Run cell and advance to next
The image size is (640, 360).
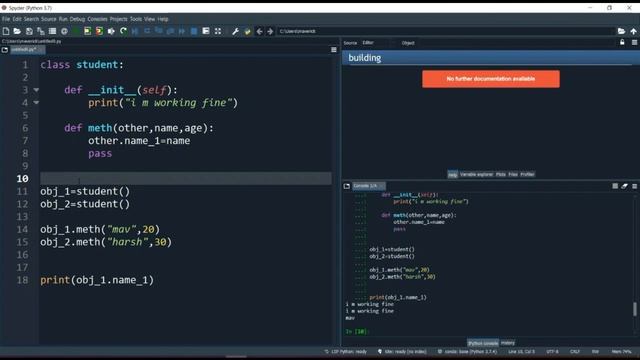pos(99,31)
